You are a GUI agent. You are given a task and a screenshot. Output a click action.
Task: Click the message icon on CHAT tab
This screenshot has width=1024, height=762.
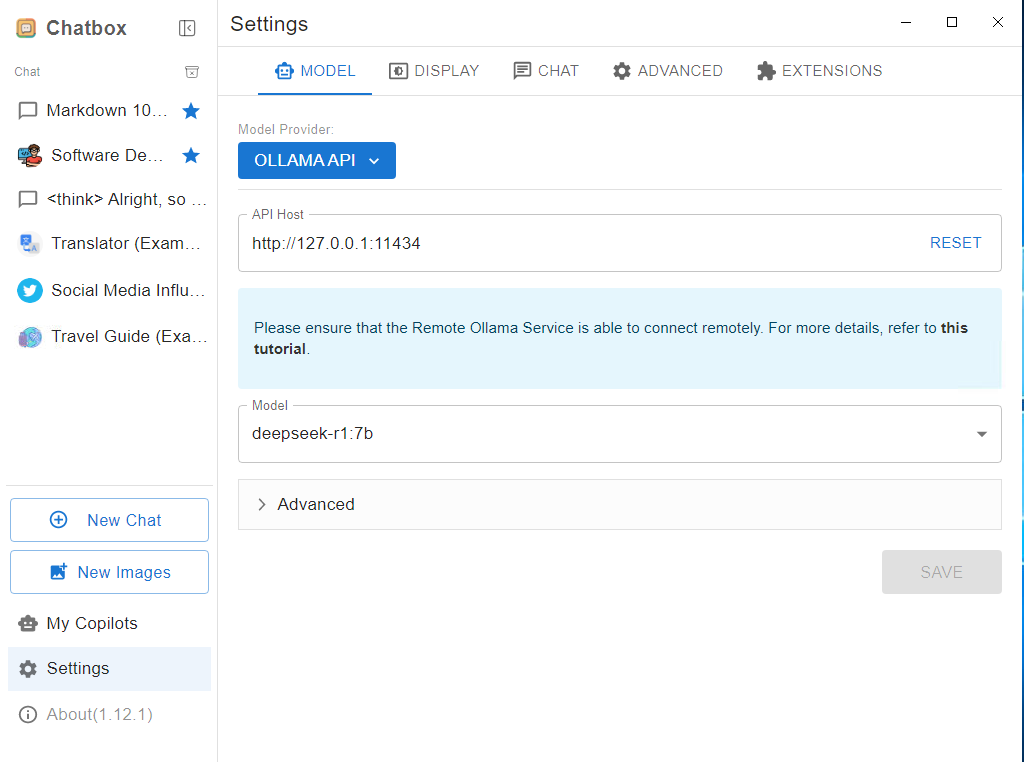point(522,71)
